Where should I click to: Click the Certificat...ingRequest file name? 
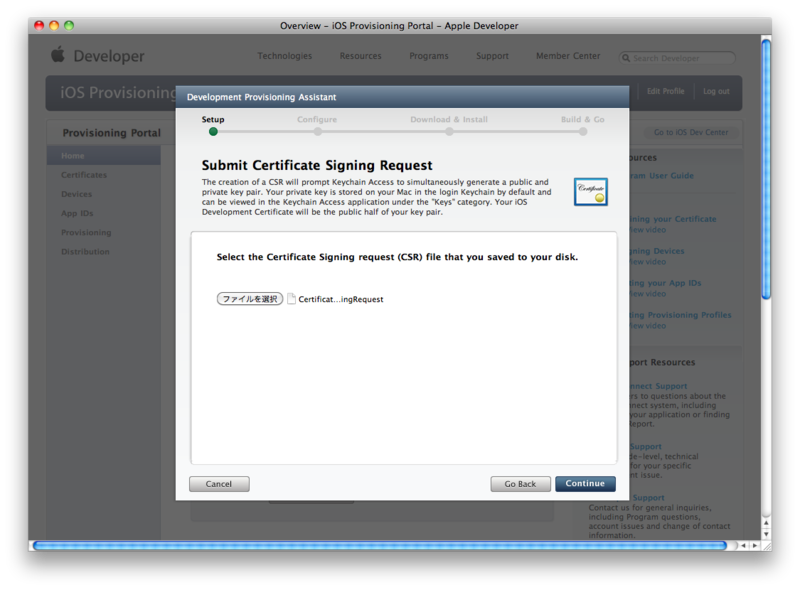[x=341, y=299]
